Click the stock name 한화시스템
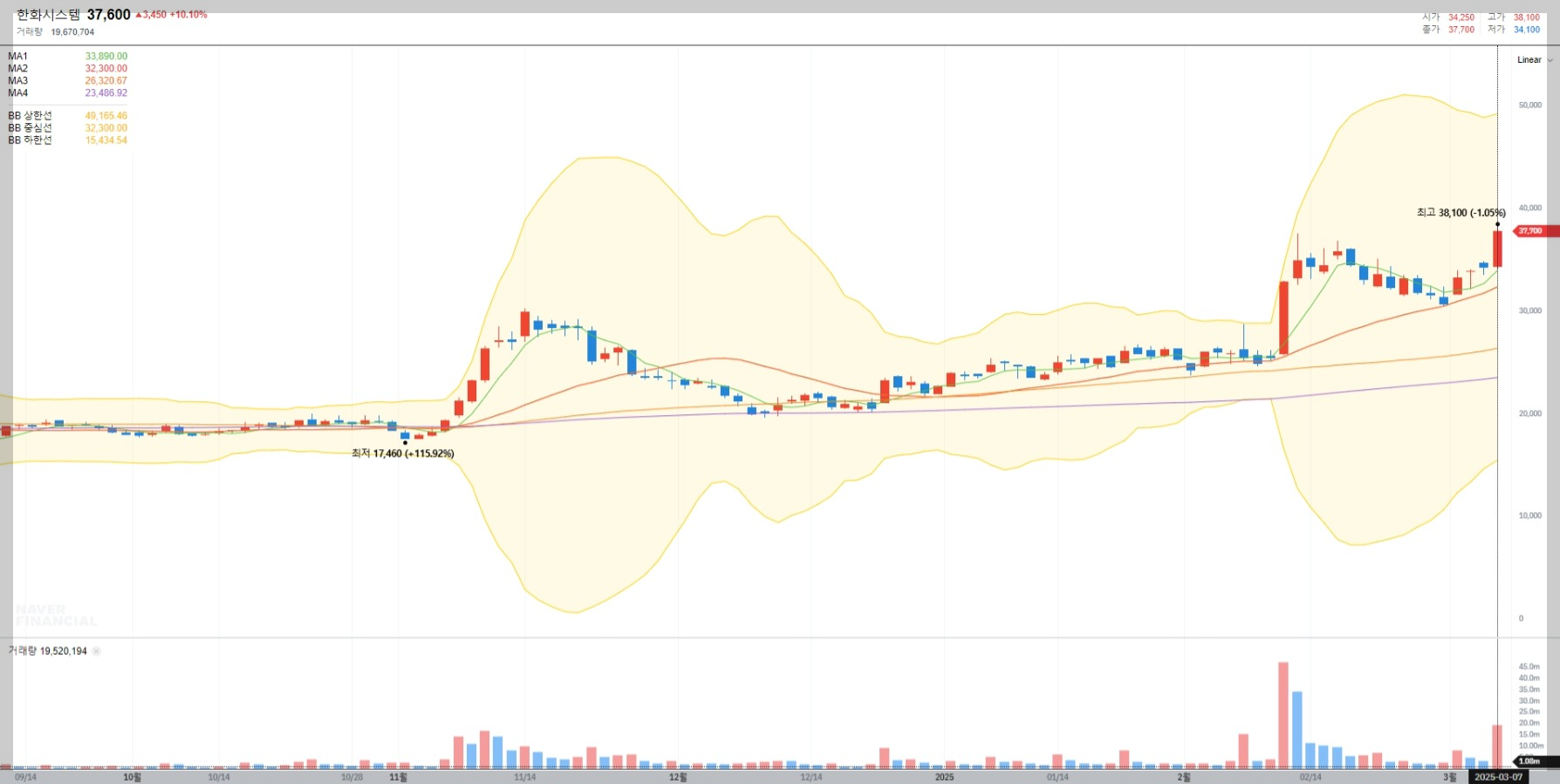 [48, 15]
